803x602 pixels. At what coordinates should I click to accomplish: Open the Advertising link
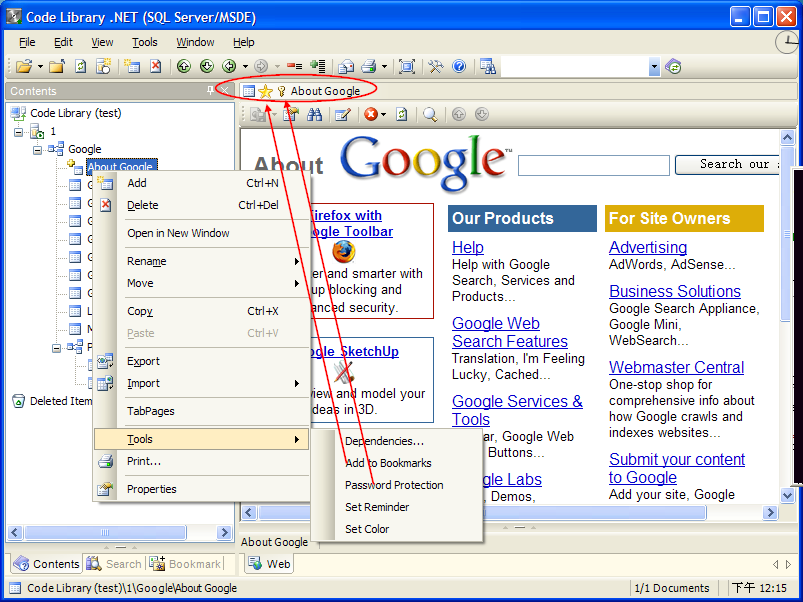pyautogui.click(x=648, y=247)
